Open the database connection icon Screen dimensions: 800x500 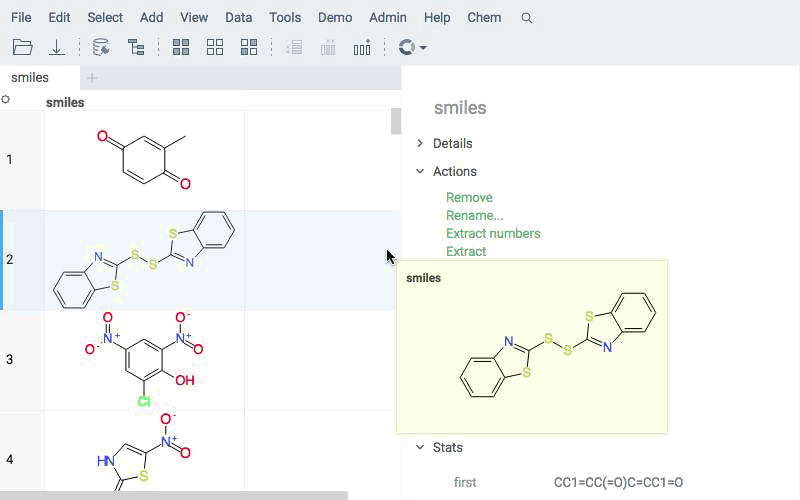point(100,47)
